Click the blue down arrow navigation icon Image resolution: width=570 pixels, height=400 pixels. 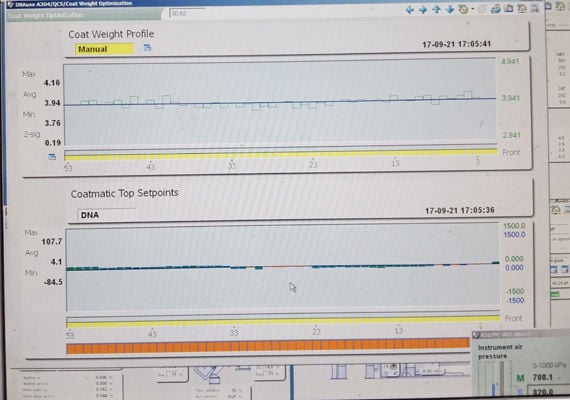[450, 10]
